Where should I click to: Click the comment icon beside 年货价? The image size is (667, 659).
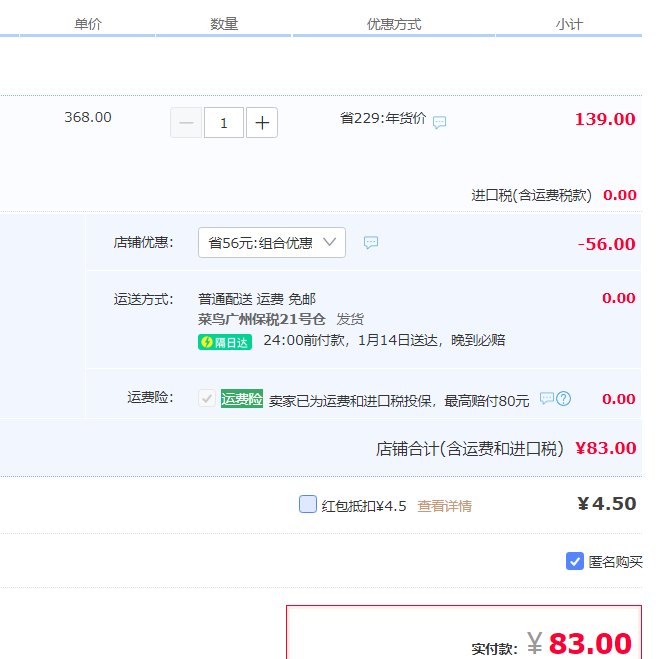pyautogui.click(x=439, y=122)
